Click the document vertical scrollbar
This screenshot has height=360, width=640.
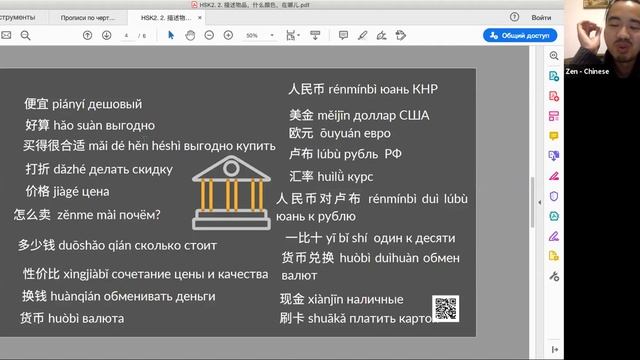coord(532,202)
